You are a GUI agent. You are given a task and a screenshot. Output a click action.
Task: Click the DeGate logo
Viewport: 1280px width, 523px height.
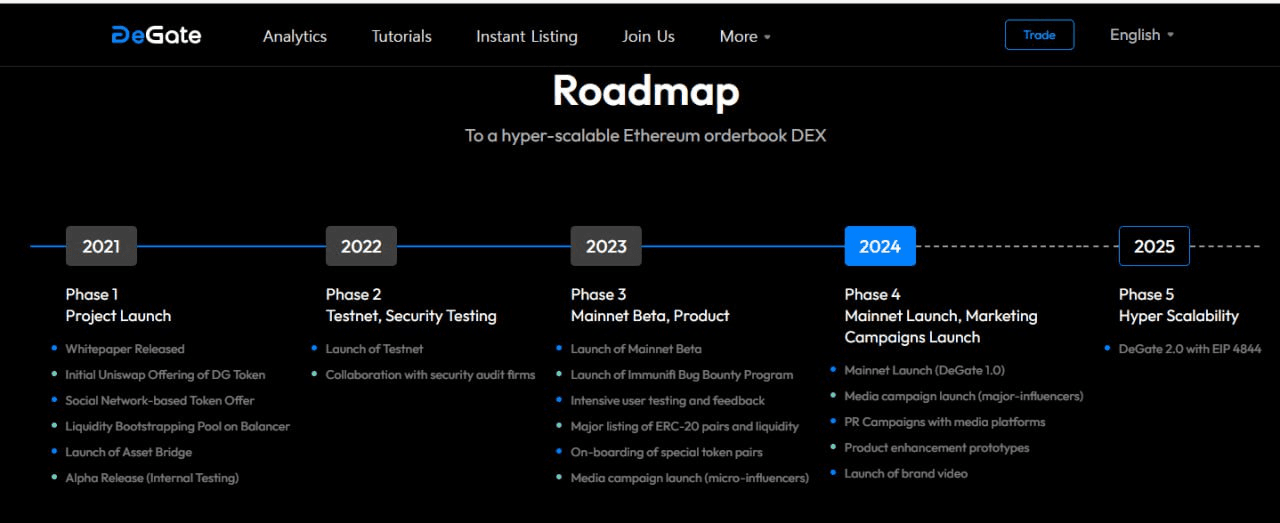pos(156,35)
